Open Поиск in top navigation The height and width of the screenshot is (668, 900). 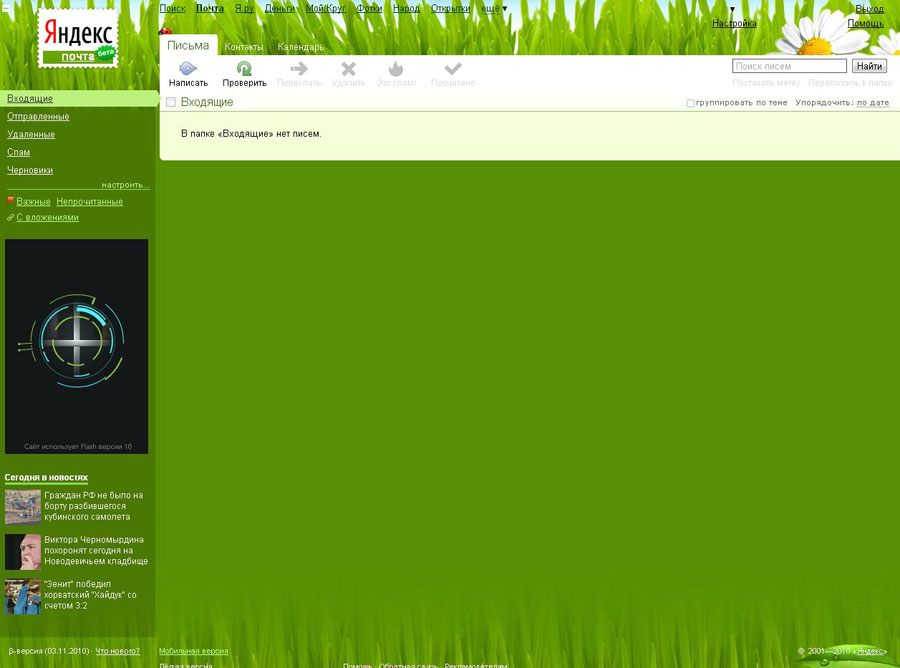click(x=172, y=9)
